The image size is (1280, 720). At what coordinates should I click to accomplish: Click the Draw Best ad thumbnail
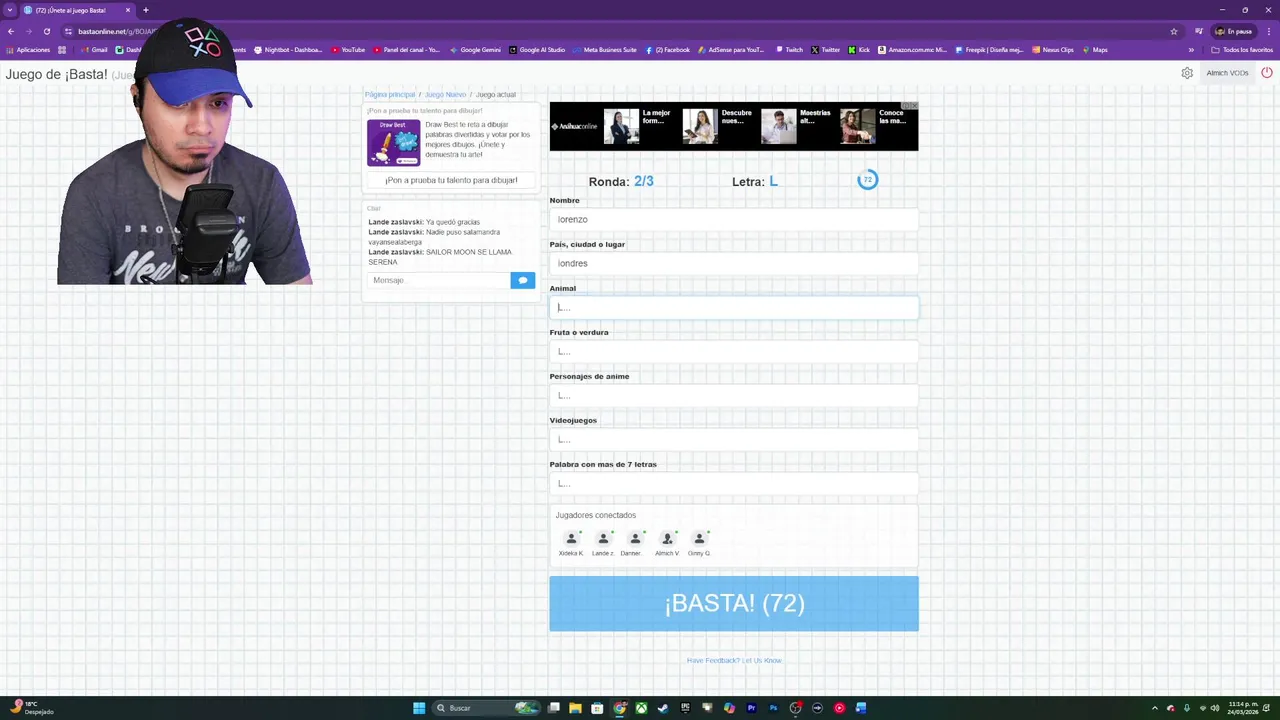(394, 142)
